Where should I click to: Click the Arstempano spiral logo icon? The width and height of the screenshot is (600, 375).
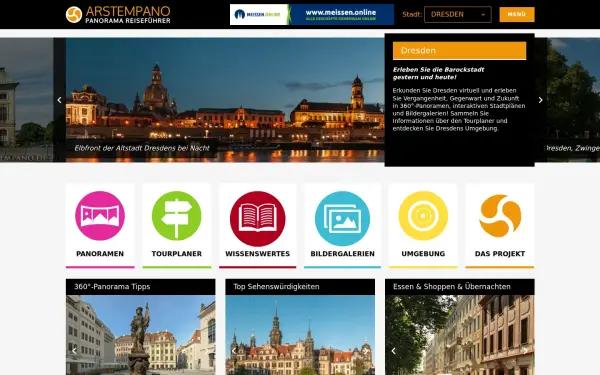[x=74, y=15]
